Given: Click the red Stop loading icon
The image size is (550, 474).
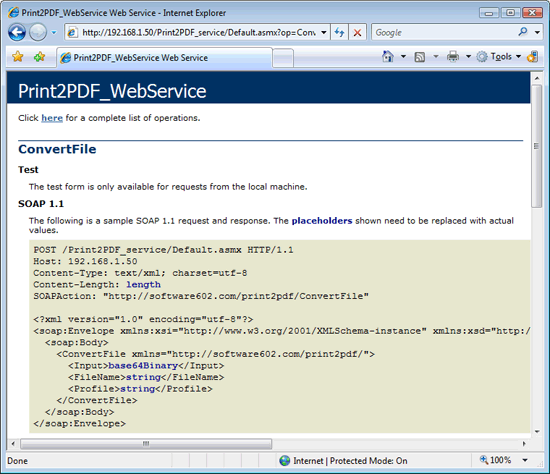Looking at the screenshot, I should pyautogui.click(x=357, y=33).
